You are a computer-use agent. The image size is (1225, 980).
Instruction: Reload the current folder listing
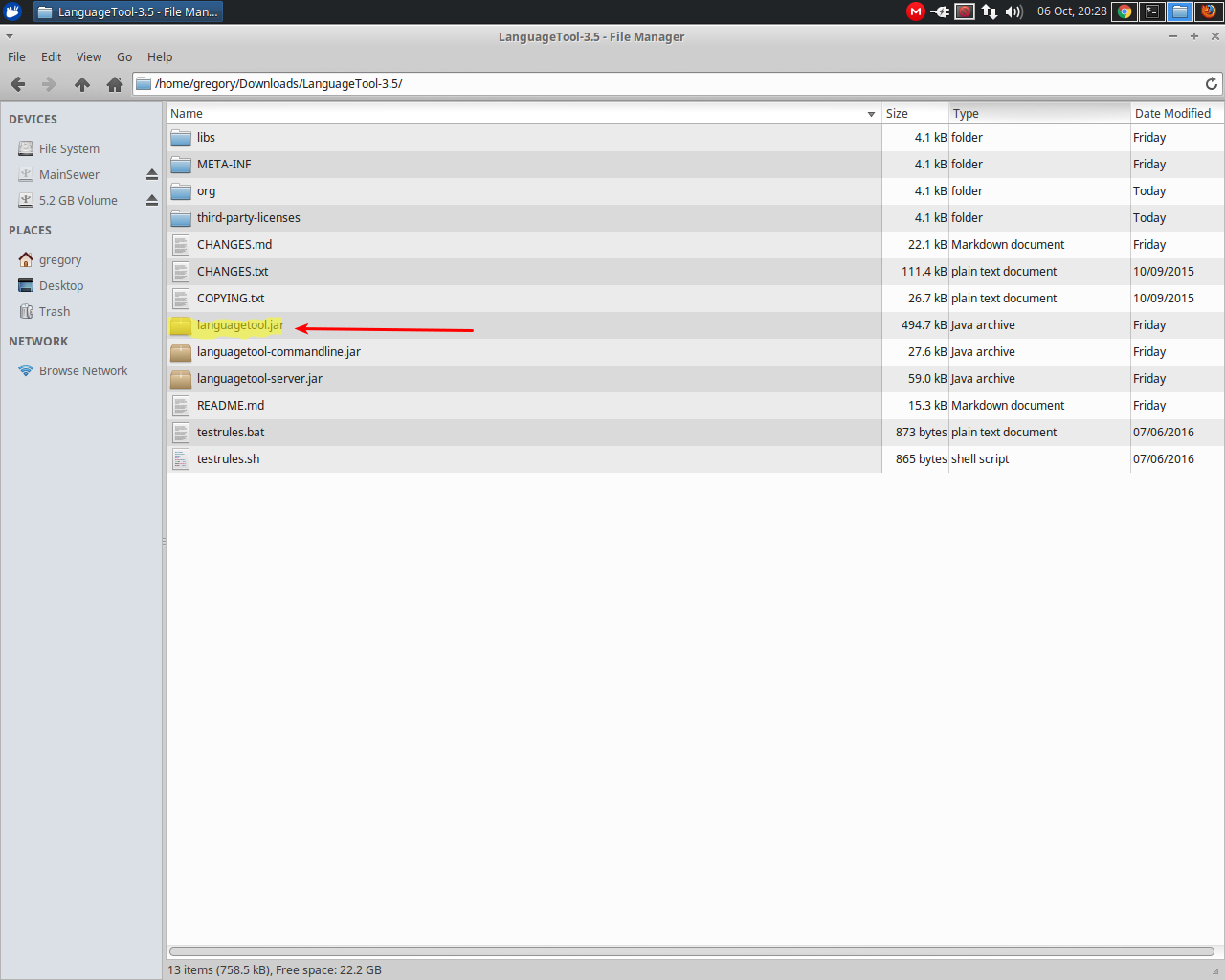(x=1211, y=84)
